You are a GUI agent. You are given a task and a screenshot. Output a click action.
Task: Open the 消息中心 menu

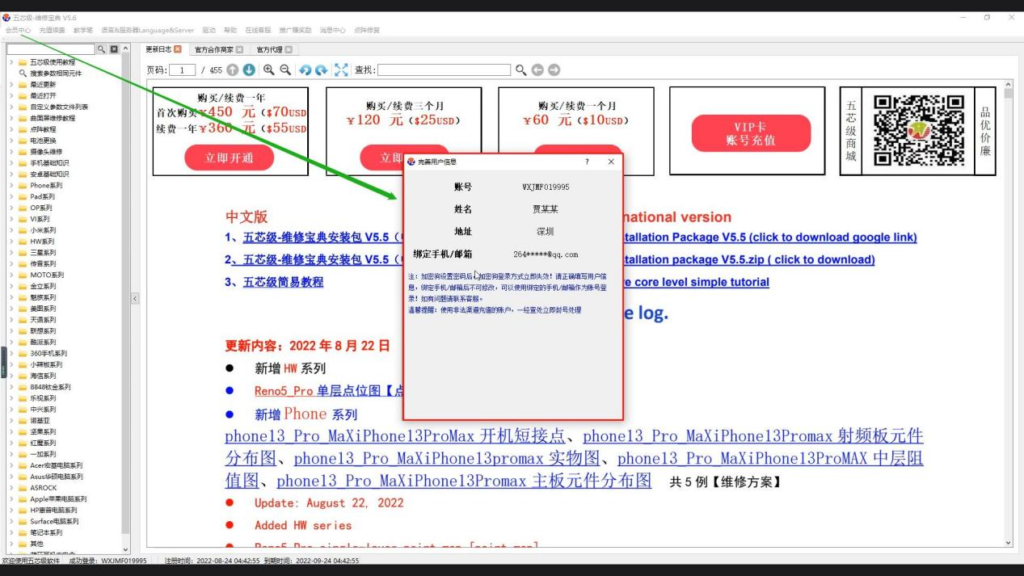coord(332,30)
